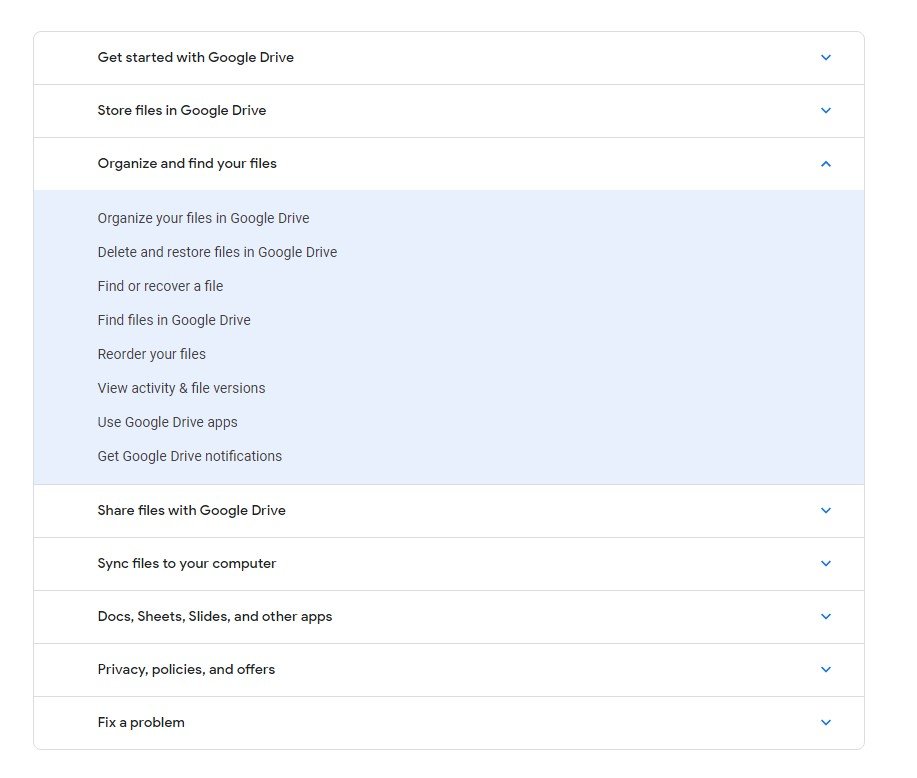
Task: Select the Fix a problem section heading
Action: pyautogui.click(x=141, y=722)
